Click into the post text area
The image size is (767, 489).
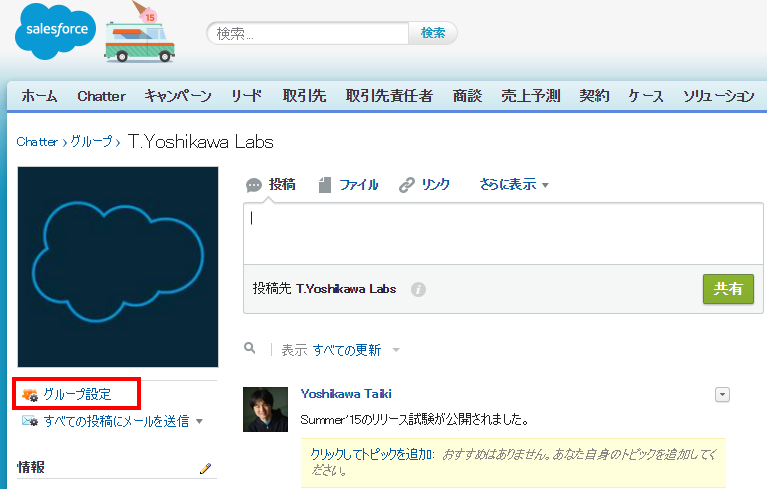503,234
